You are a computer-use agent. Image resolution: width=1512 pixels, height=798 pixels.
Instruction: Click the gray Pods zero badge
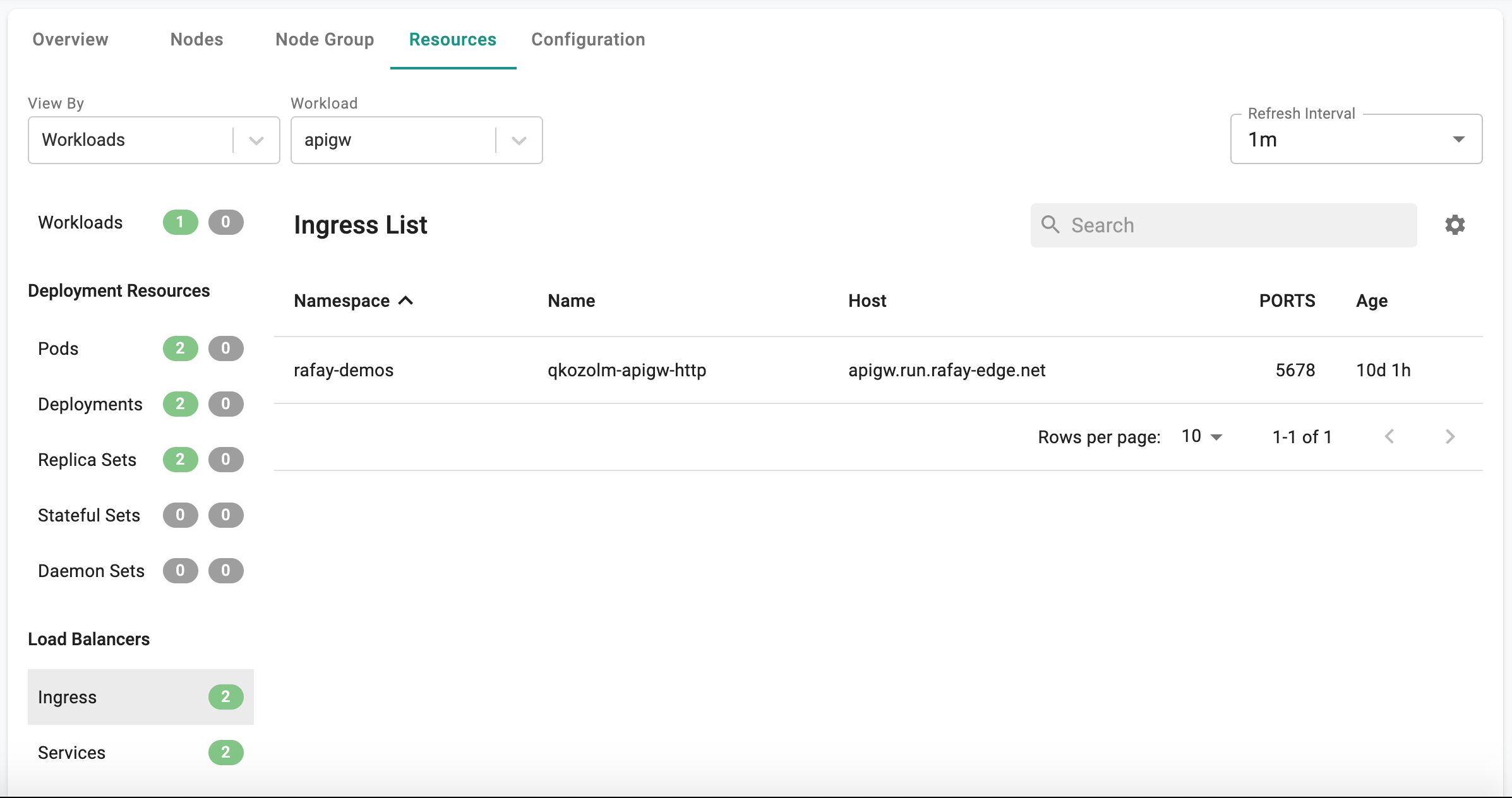226,348
